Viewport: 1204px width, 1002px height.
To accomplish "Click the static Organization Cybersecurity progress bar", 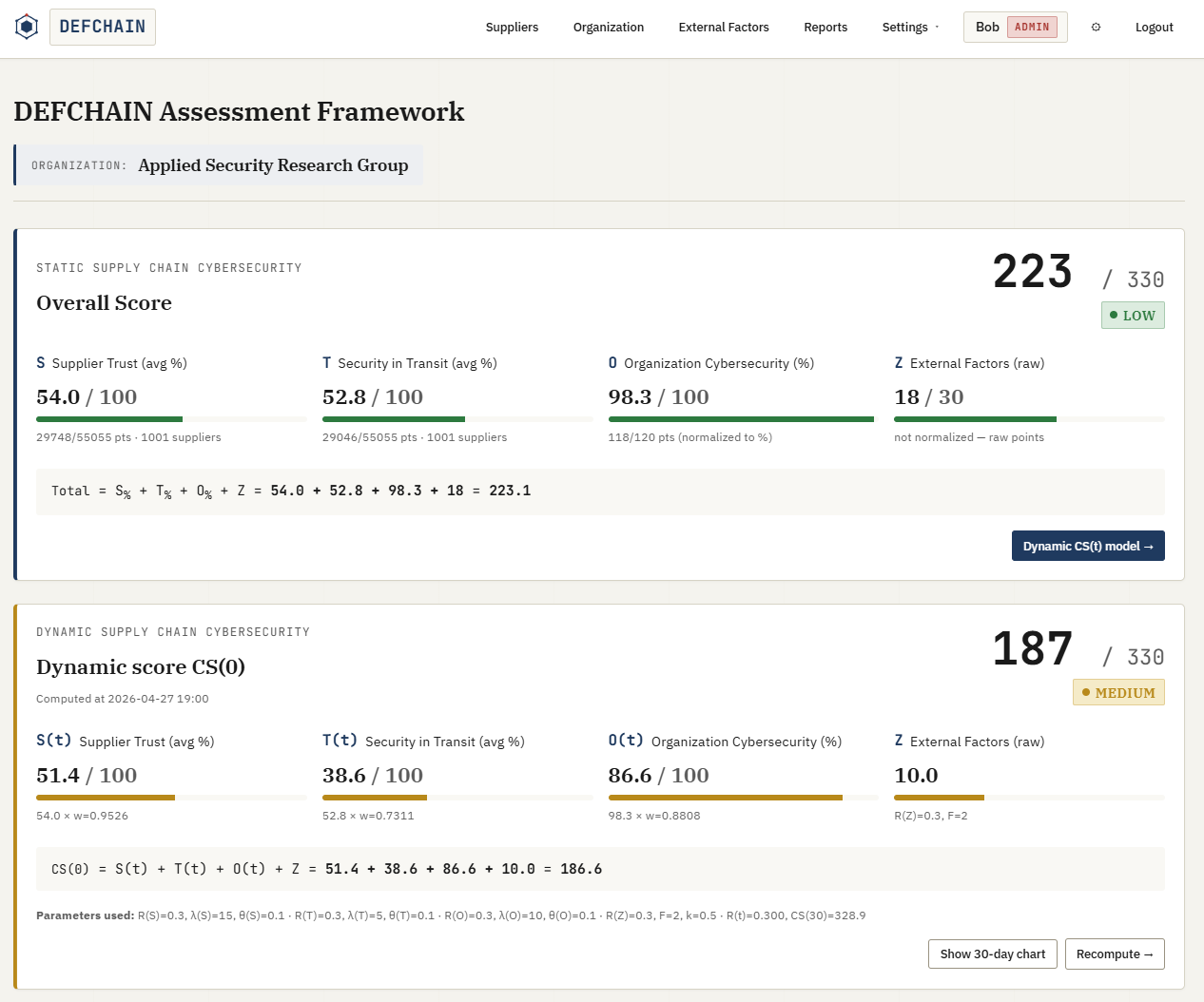I will point(744,419).
